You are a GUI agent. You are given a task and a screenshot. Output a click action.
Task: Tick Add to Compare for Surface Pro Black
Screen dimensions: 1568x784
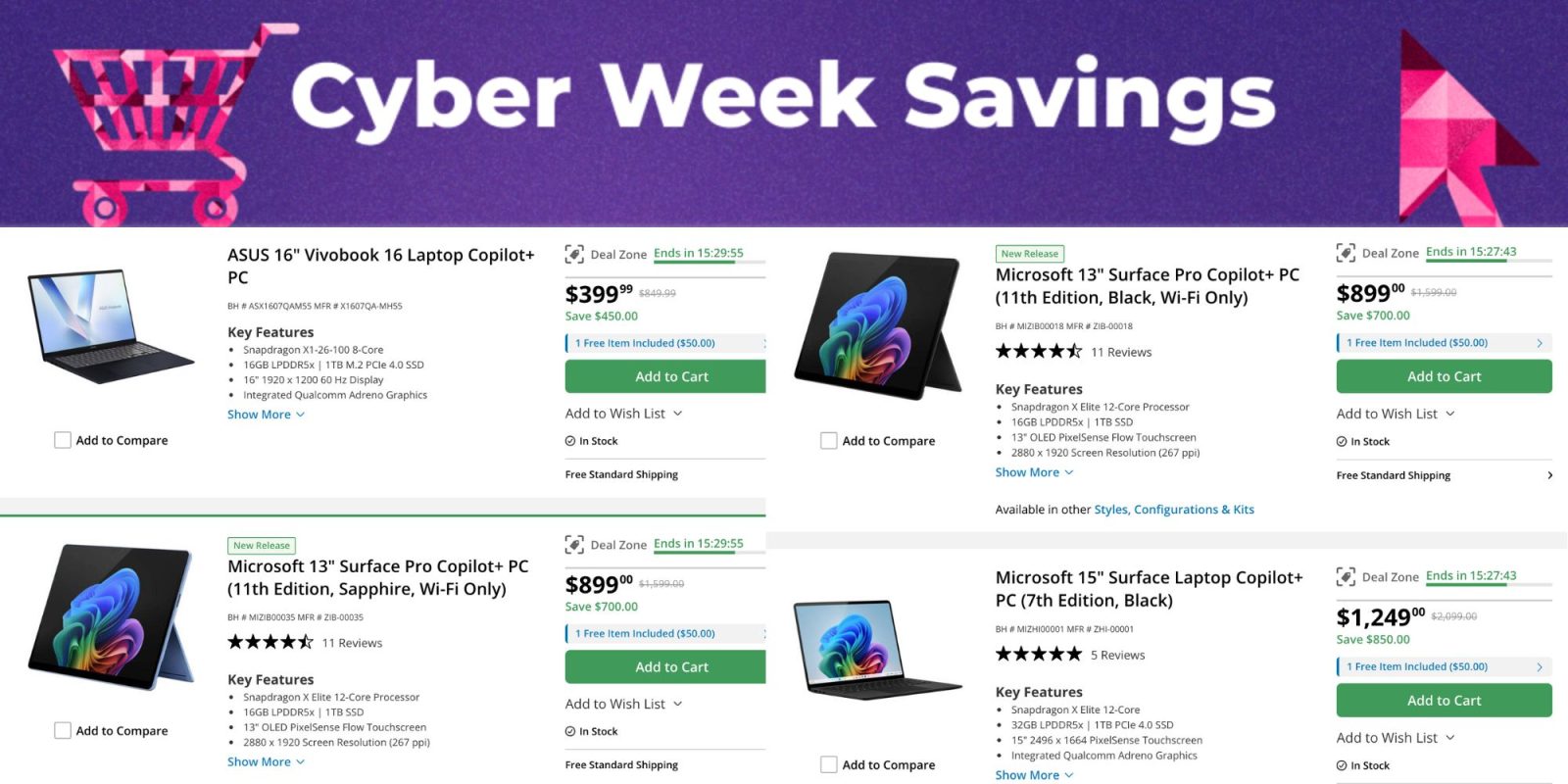click(829, 441)
